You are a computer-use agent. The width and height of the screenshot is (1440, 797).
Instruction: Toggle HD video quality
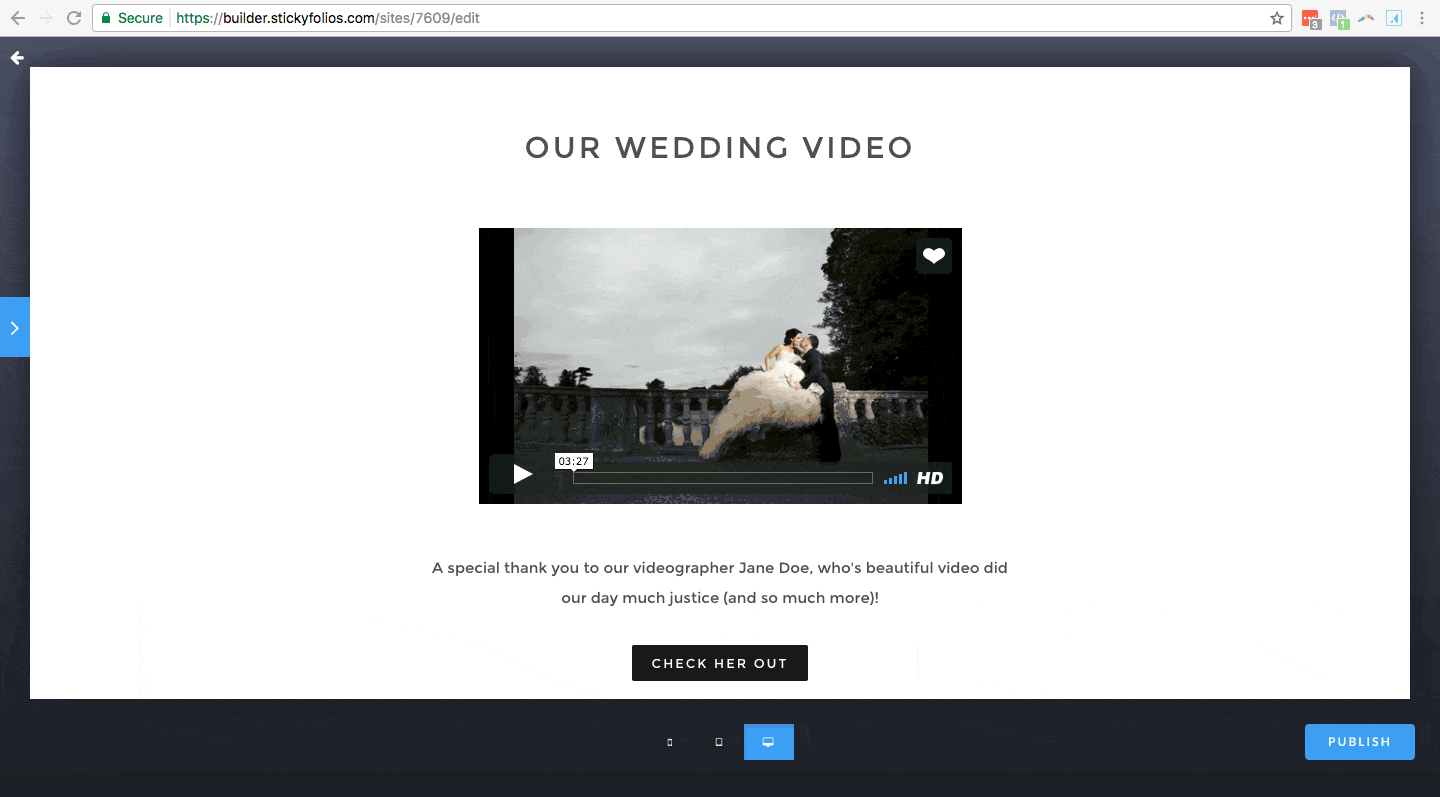(930, 478)
